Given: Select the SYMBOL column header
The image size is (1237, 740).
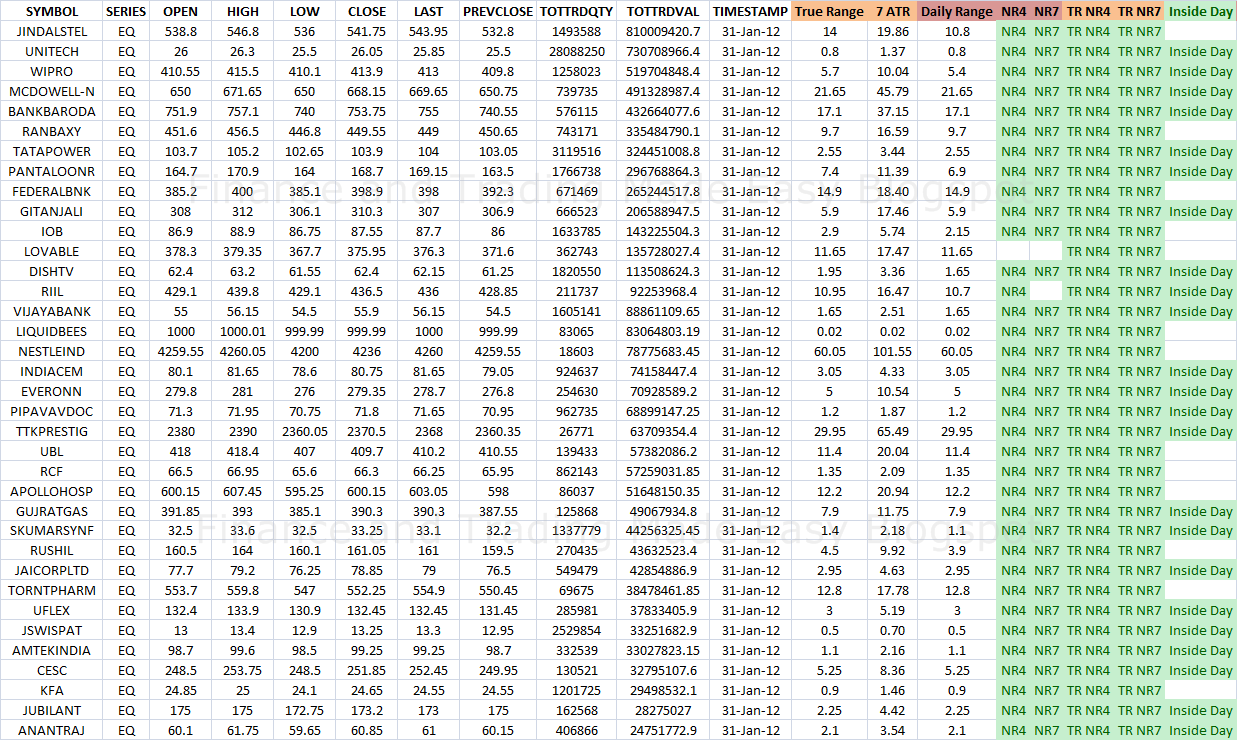Looking at the screenshot, I should point(52,11).
